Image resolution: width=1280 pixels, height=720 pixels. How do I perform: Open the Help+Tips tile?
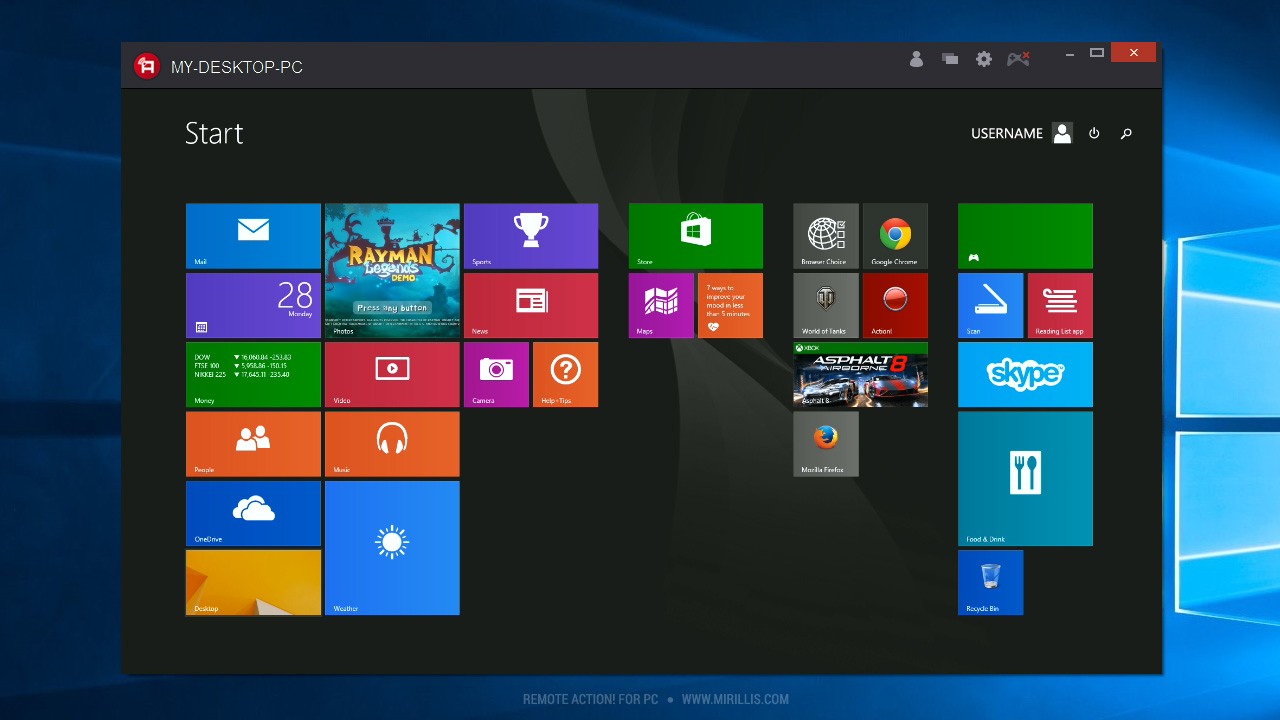coord(565,375)
